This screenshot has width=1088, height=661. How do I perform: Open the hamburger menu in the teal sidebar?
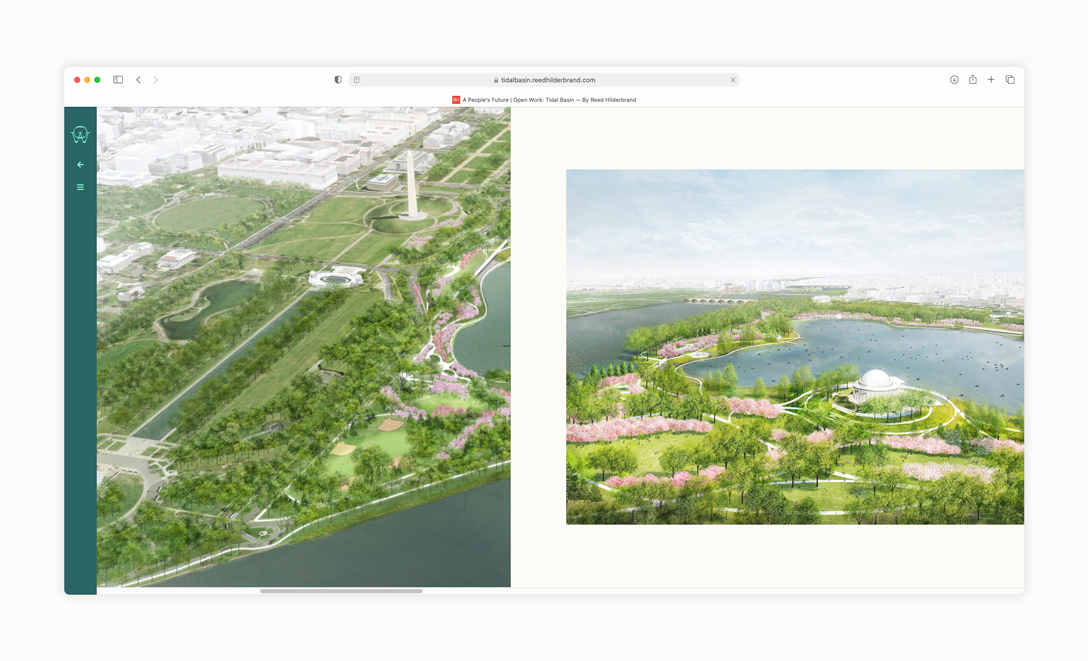tap(79, 187)
